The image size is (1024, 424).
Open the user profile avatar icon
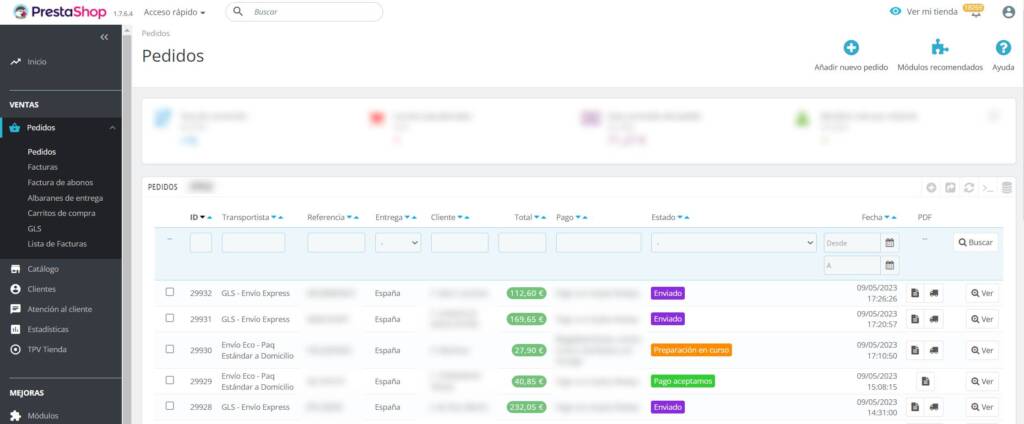point(1006,12)
